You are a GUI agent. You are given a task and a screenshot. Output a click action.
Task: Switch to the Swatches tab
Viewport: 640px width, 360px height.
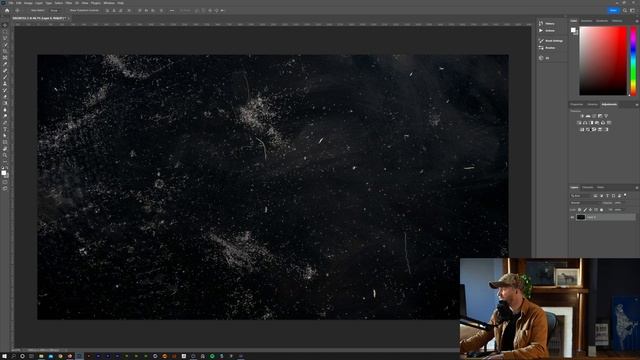(x=587, y=20)
